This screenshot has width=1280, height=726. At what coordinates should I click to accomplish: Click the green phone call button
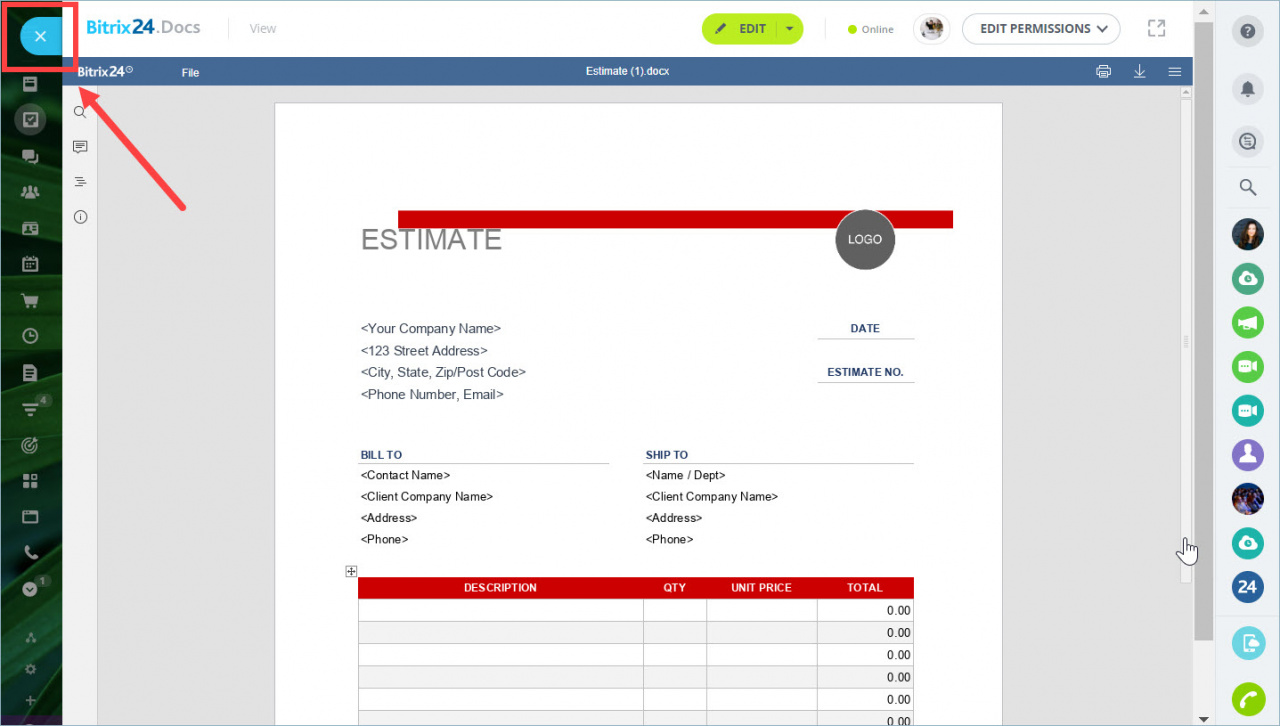[x=1248, y=699]
